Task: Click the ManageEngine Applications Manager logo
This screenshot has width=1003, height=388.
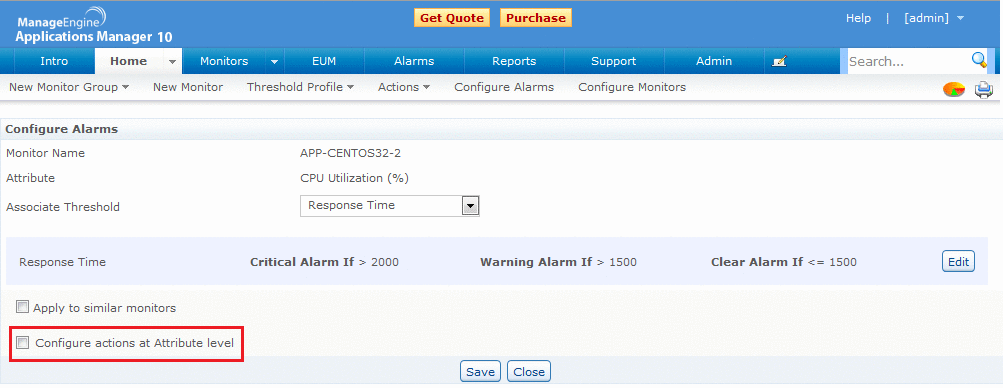Action: (93, 25)
